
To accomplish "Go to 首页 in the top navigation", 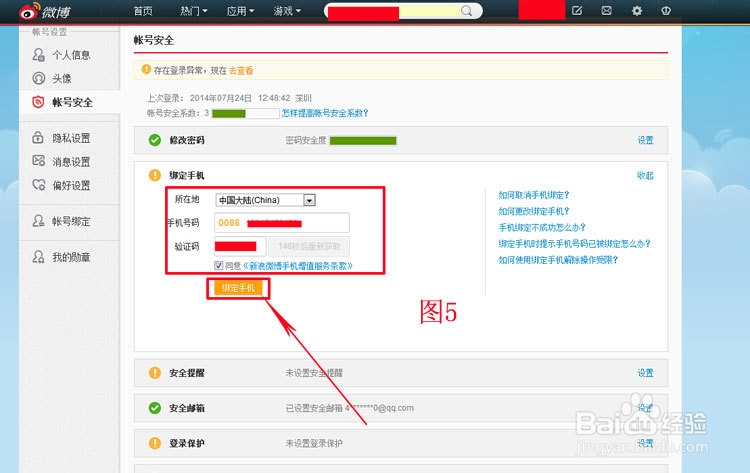I will (143, 11).
